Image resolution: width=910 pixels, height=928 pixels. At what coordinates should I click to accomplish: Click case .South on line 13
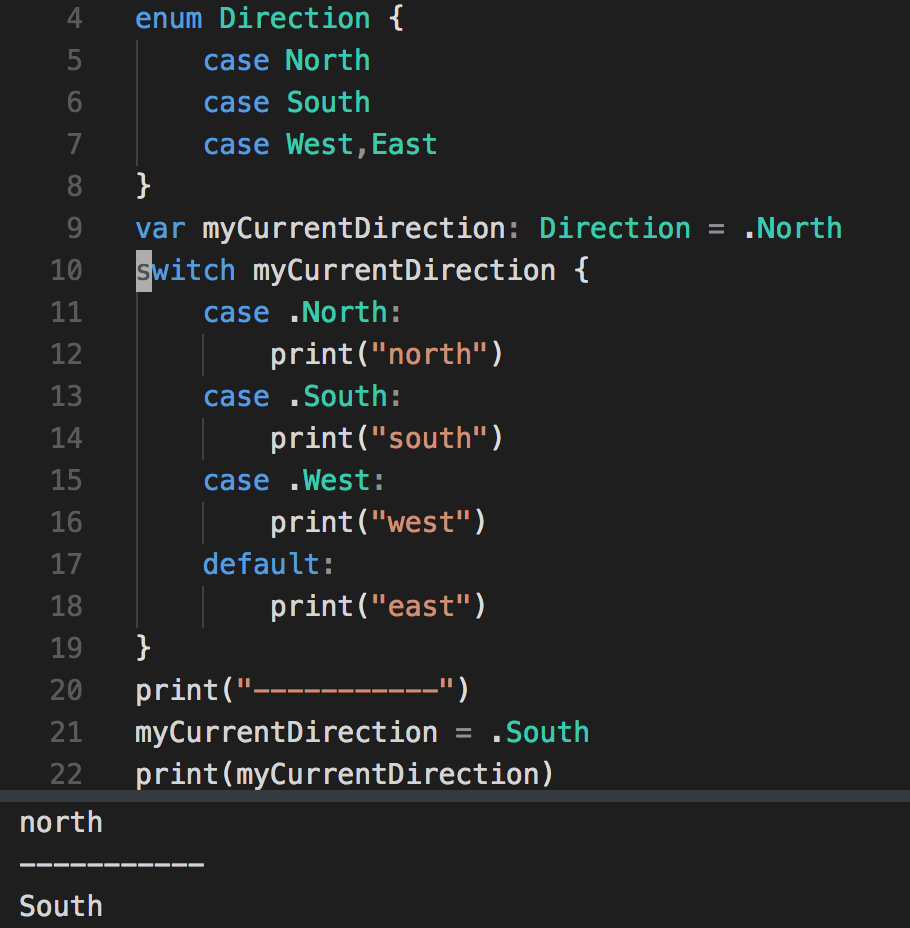(x=302, y=397)
